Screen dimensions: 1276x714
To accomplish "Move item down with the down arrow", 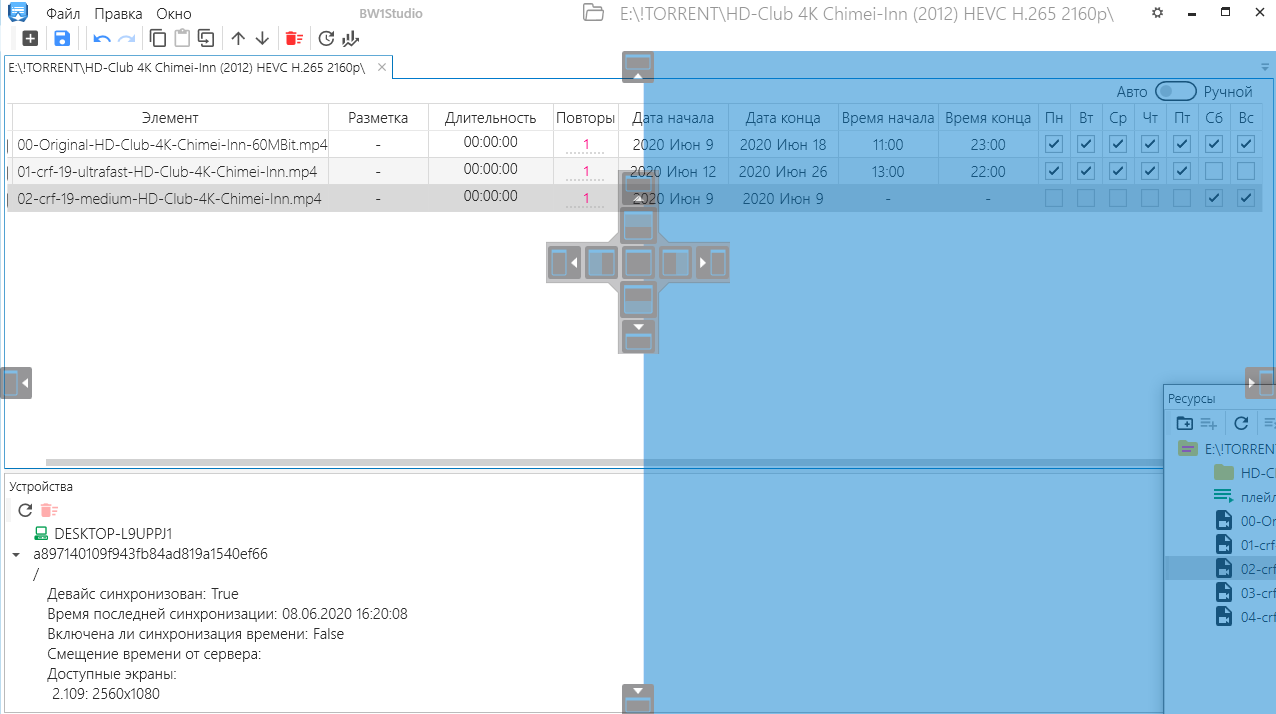I will pyautogui.click(x=262, y=38).
